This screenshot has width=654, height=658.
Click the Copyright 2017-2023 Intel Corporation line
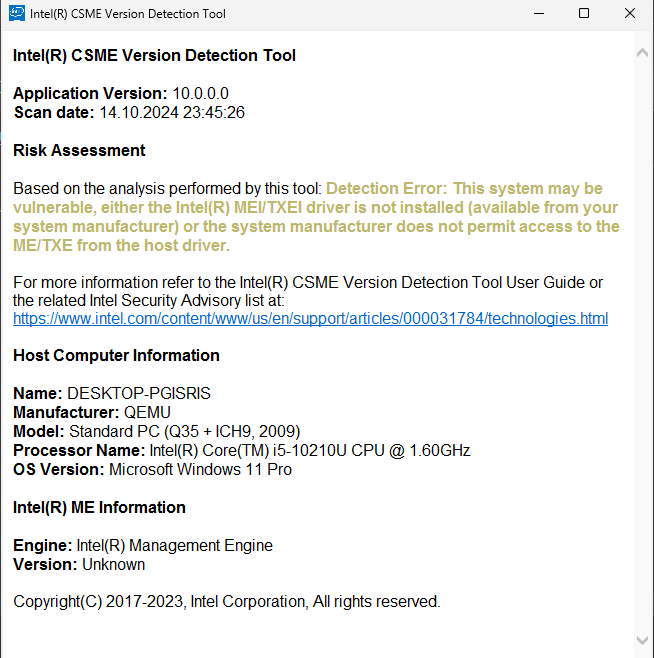tap(227, 601)
